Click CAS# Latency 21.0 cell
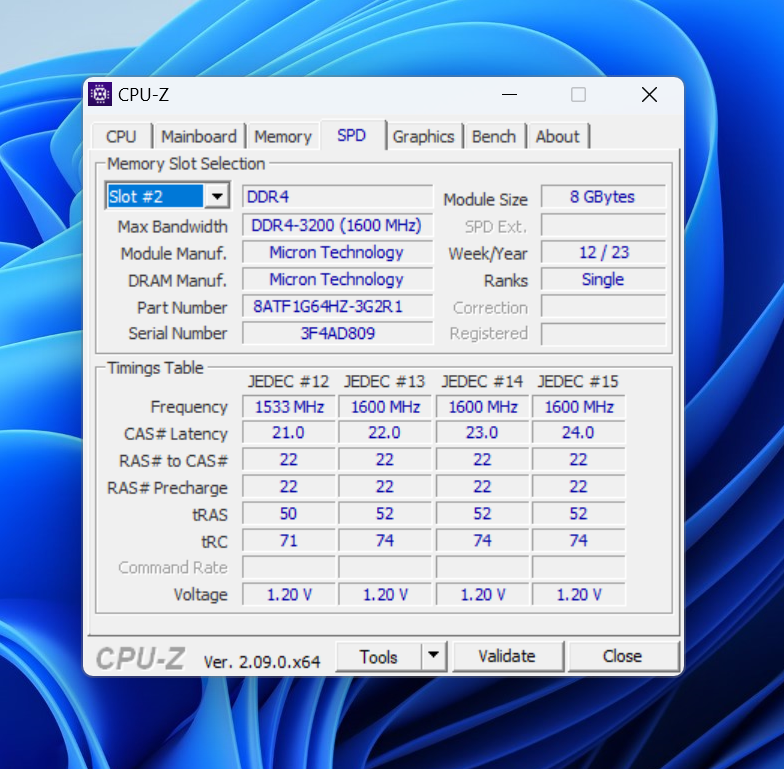The height and width of the screenshot is (769, 784). click(289, 432)
